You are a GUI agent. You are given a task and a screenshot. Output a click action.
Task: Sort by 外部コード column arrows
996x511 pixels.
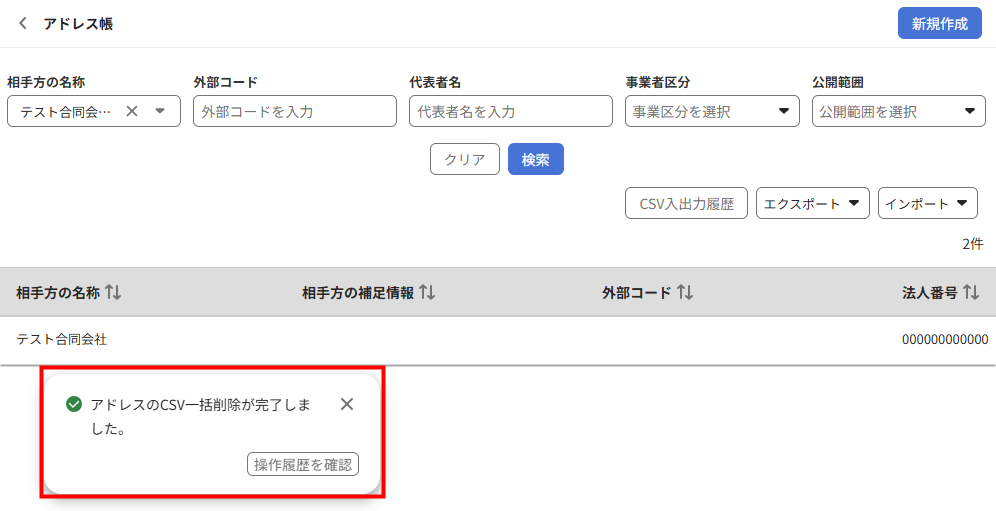tap(685, 292)
